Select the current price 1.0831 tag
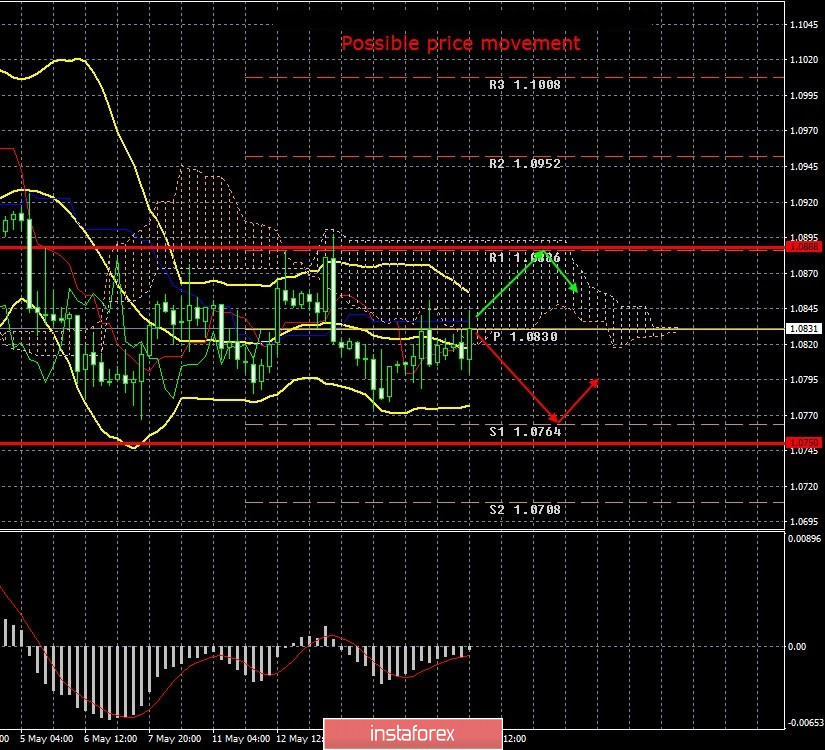825x750 pixels. 803,328
